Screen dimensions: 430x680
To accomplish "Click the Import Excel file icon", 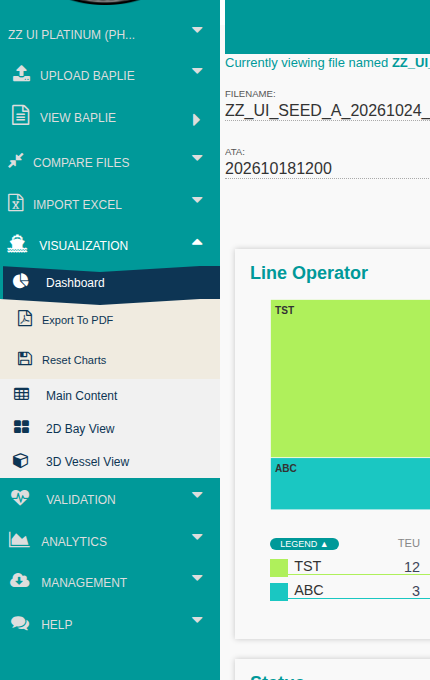I will [x=16, y=203].
